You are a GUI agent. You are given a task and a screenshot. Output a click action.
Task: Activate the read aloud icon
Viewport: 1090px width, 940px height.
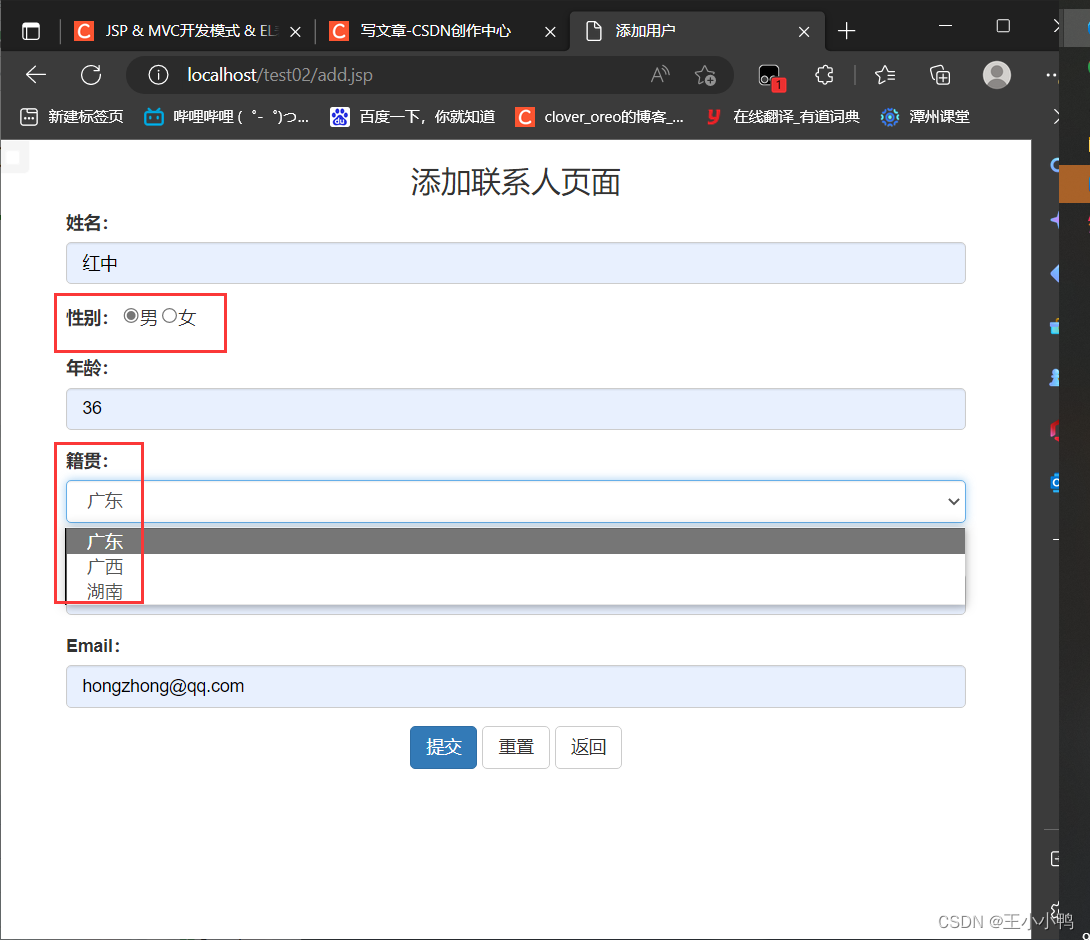[x=660, y=74]
